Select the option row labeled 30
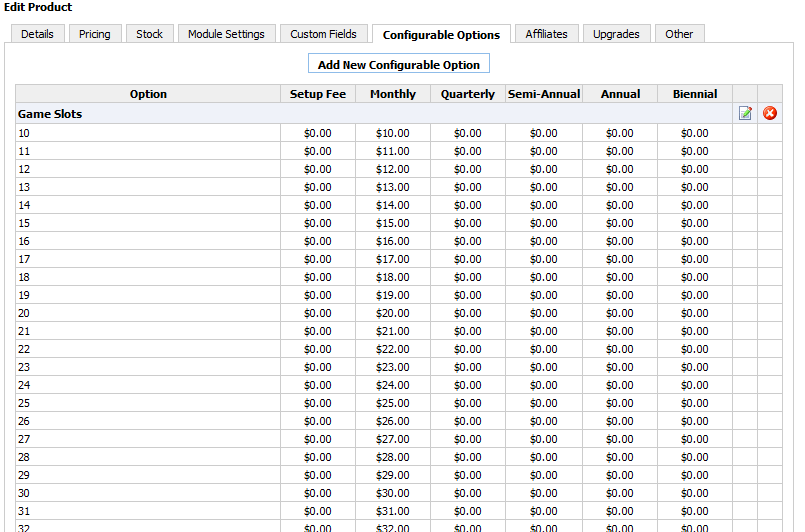 (x=399, y=492)
